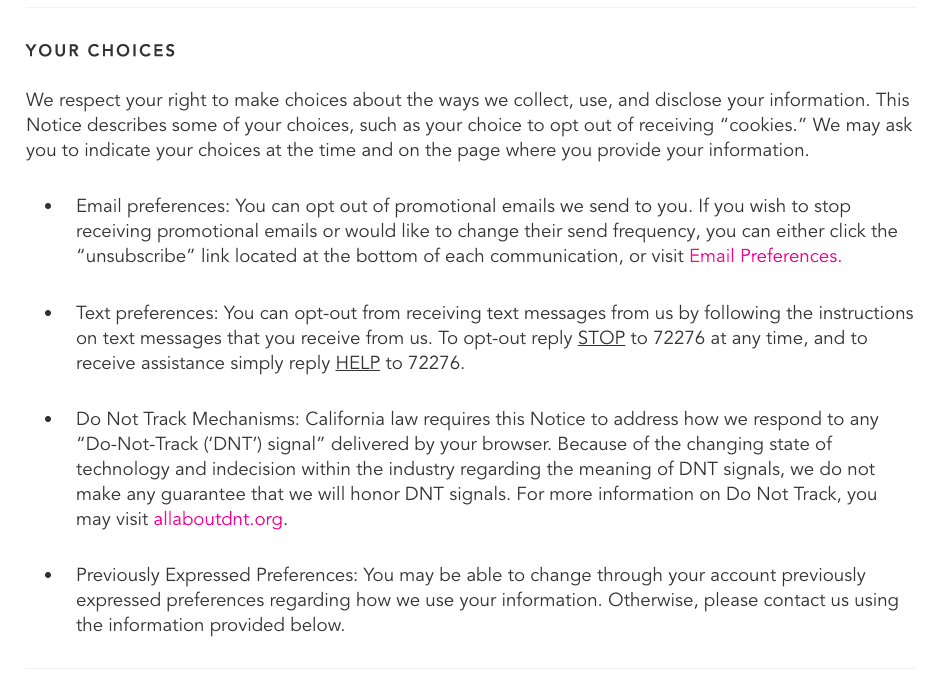Click 'the information provided below' text

(210, 624)
